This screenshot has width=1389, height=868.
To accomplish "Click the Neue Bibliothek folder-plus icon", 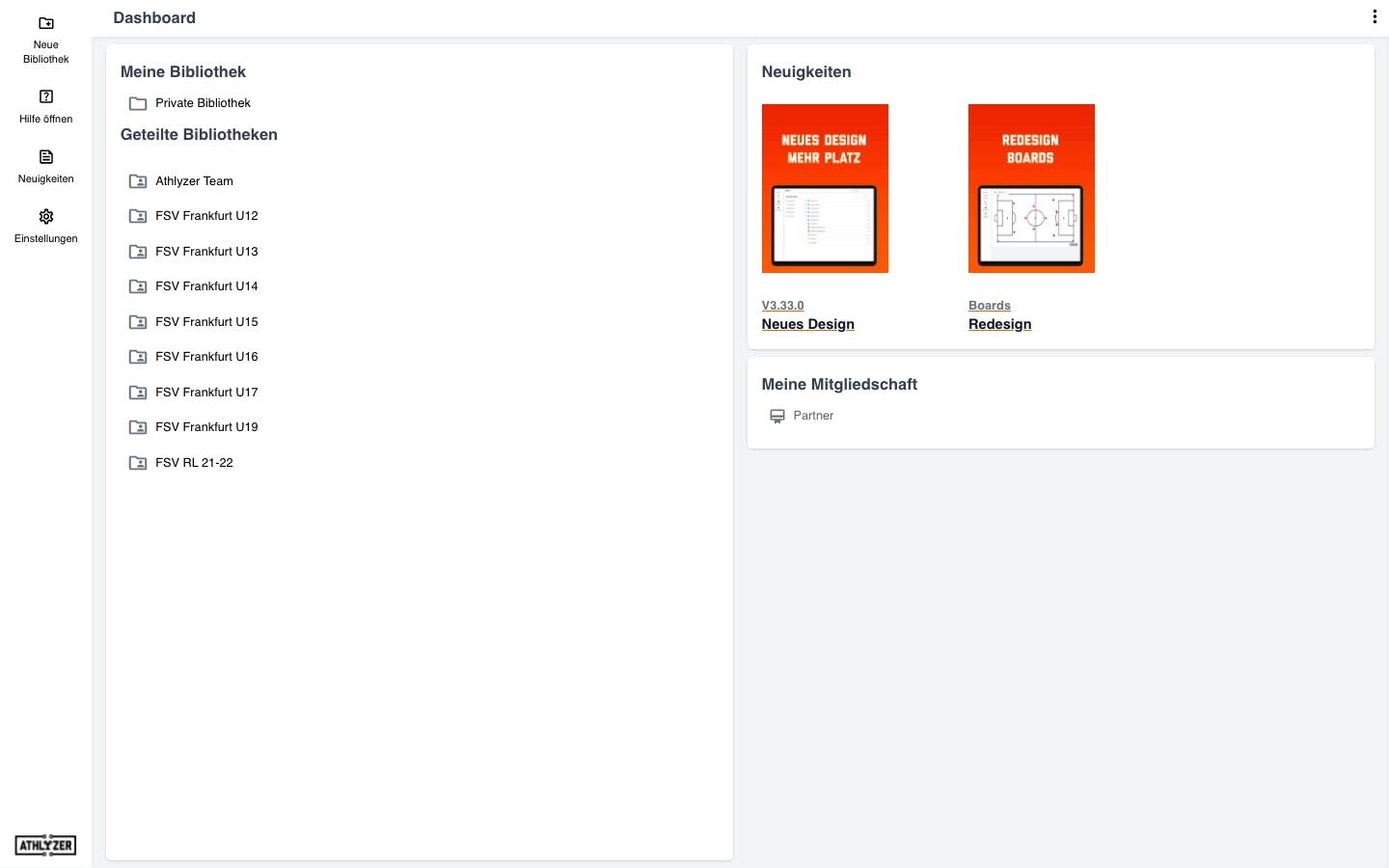I will tap(45, 23).
